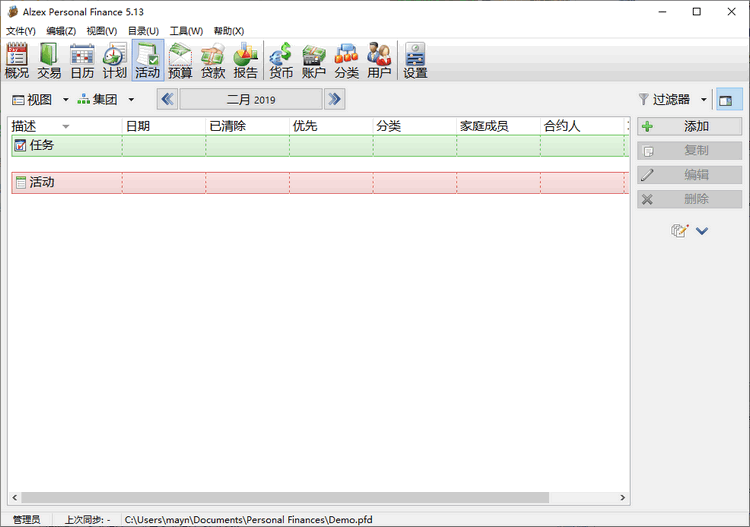Close the Alzex Personal Finance window
Image resolution: width=750 pixels, height=527 pixels.
coord(731,12)
